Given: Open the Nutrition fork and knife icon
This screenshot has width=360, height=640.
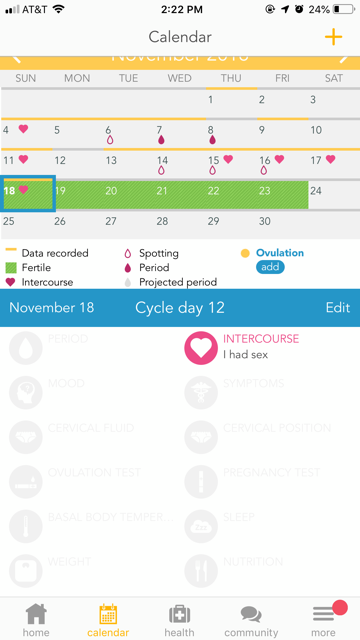Looking at the screenshot, I should [x=201, y=571].
